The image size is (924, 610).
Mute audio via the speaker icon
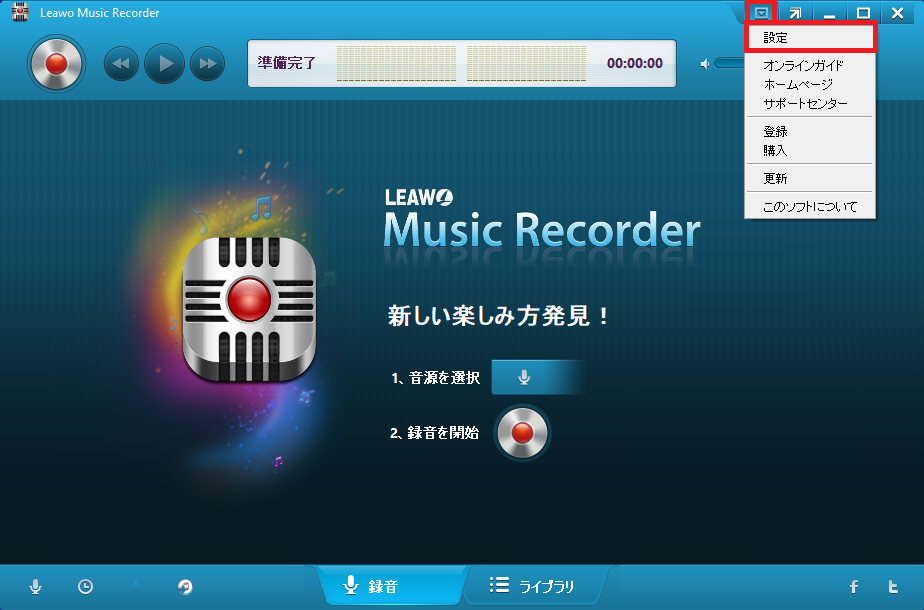pos(705,64)
